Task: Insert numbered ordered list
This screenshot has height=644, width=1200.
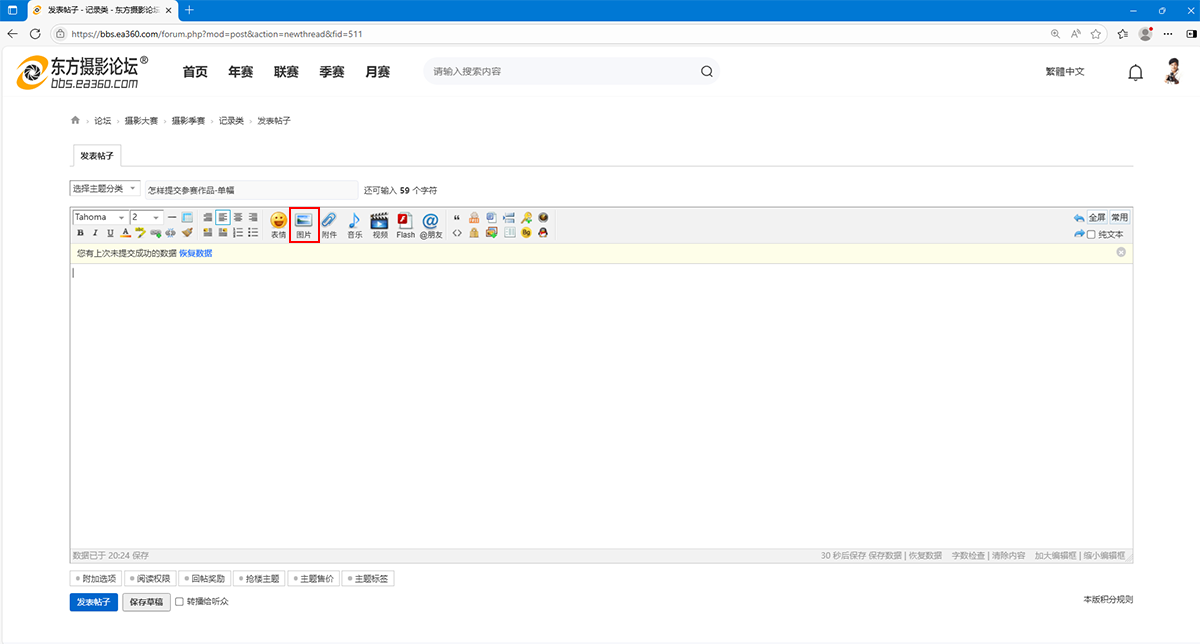Action: click(x=238, y=233)
